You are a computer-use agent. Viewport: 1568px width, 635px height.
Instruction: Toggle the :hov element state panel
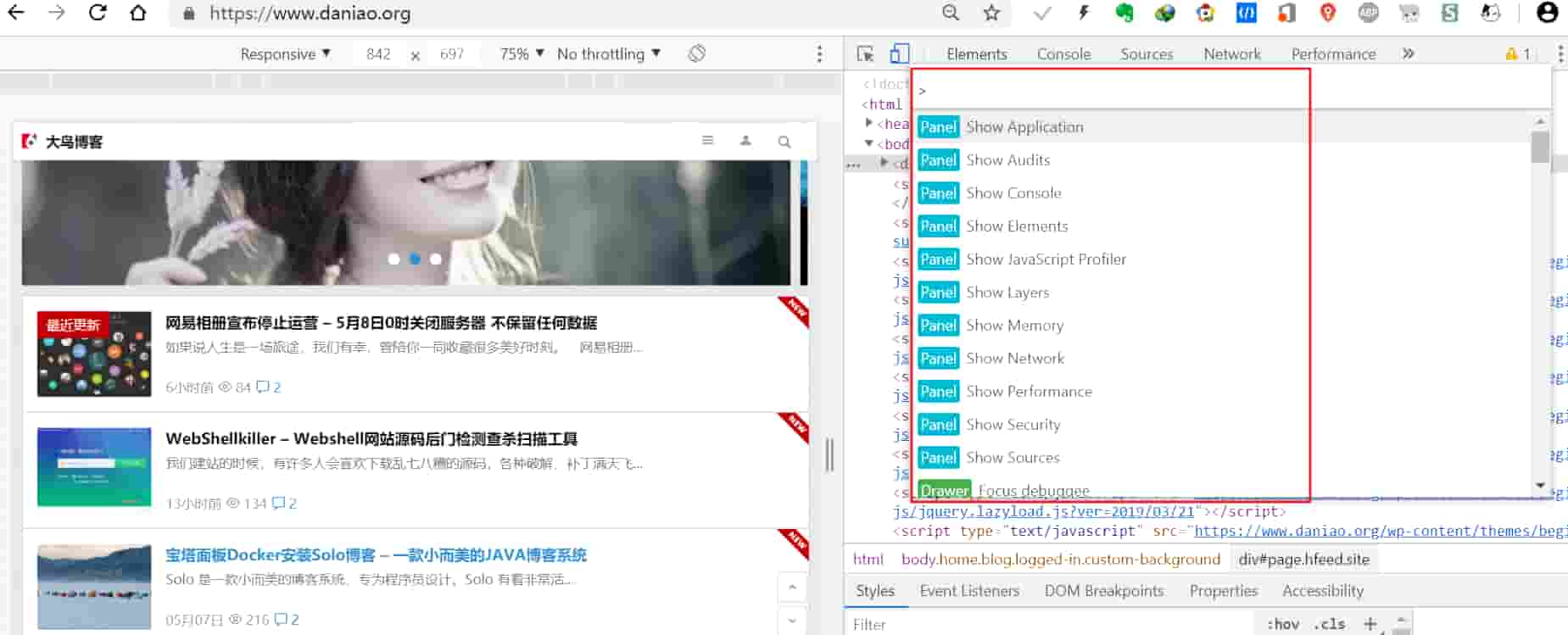(x=1283, y=624)
